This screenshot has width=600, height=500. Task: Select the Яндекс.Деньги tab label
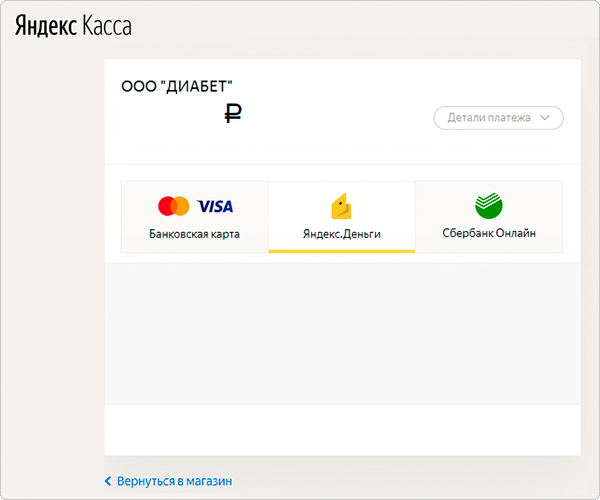tap(342, 234)
